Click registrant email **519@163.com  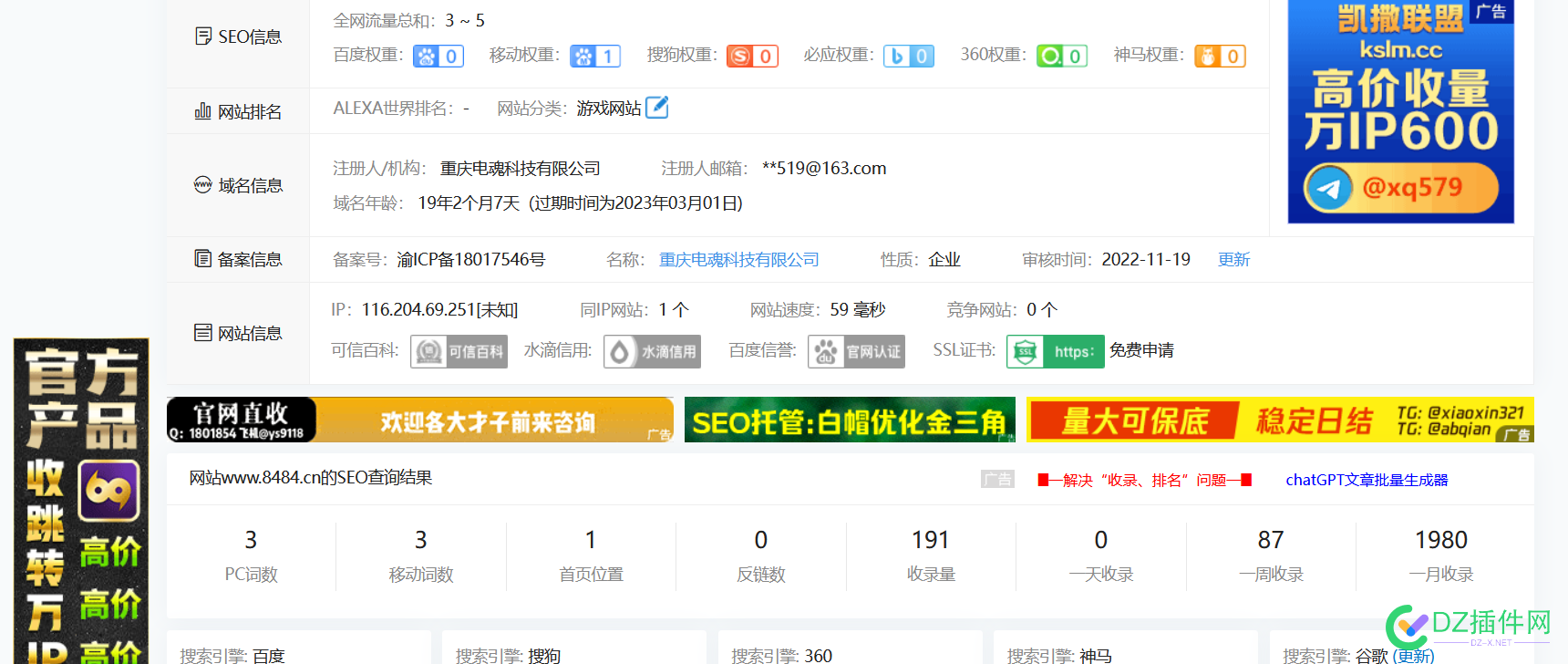(824, 169)
